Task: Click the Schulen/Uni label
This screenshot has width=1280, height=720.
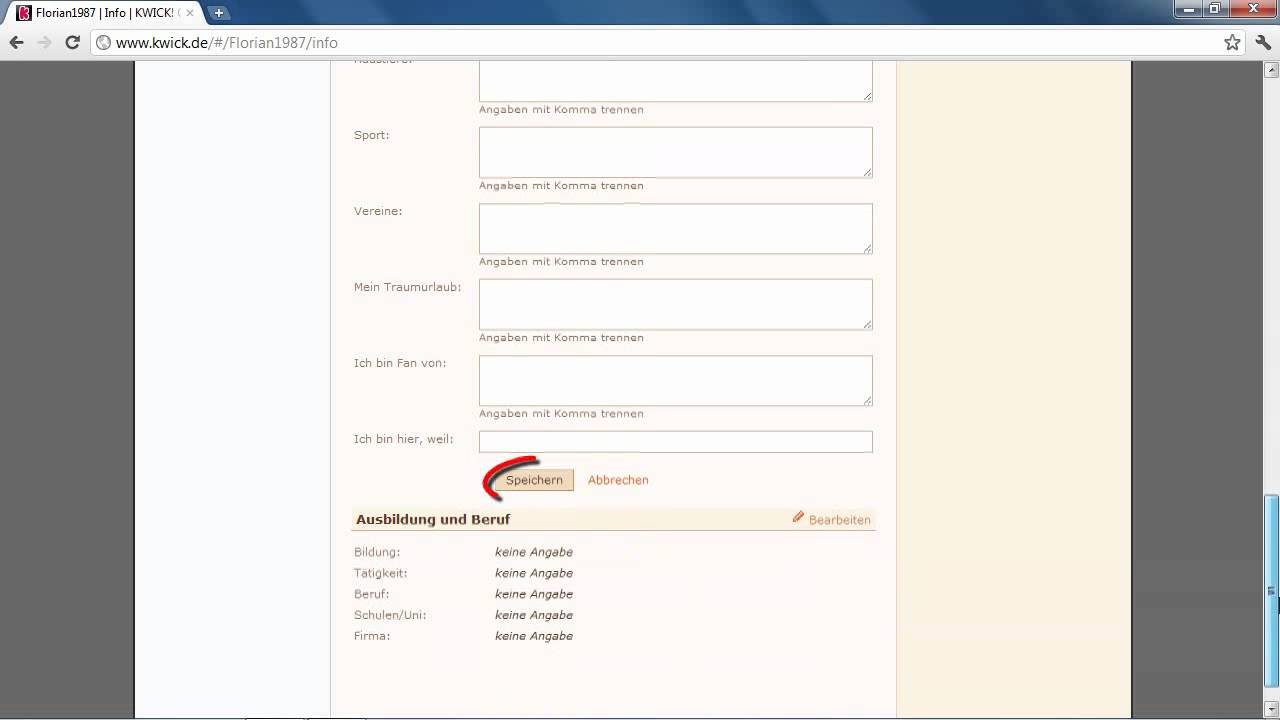Action: [x=390, y=615]
